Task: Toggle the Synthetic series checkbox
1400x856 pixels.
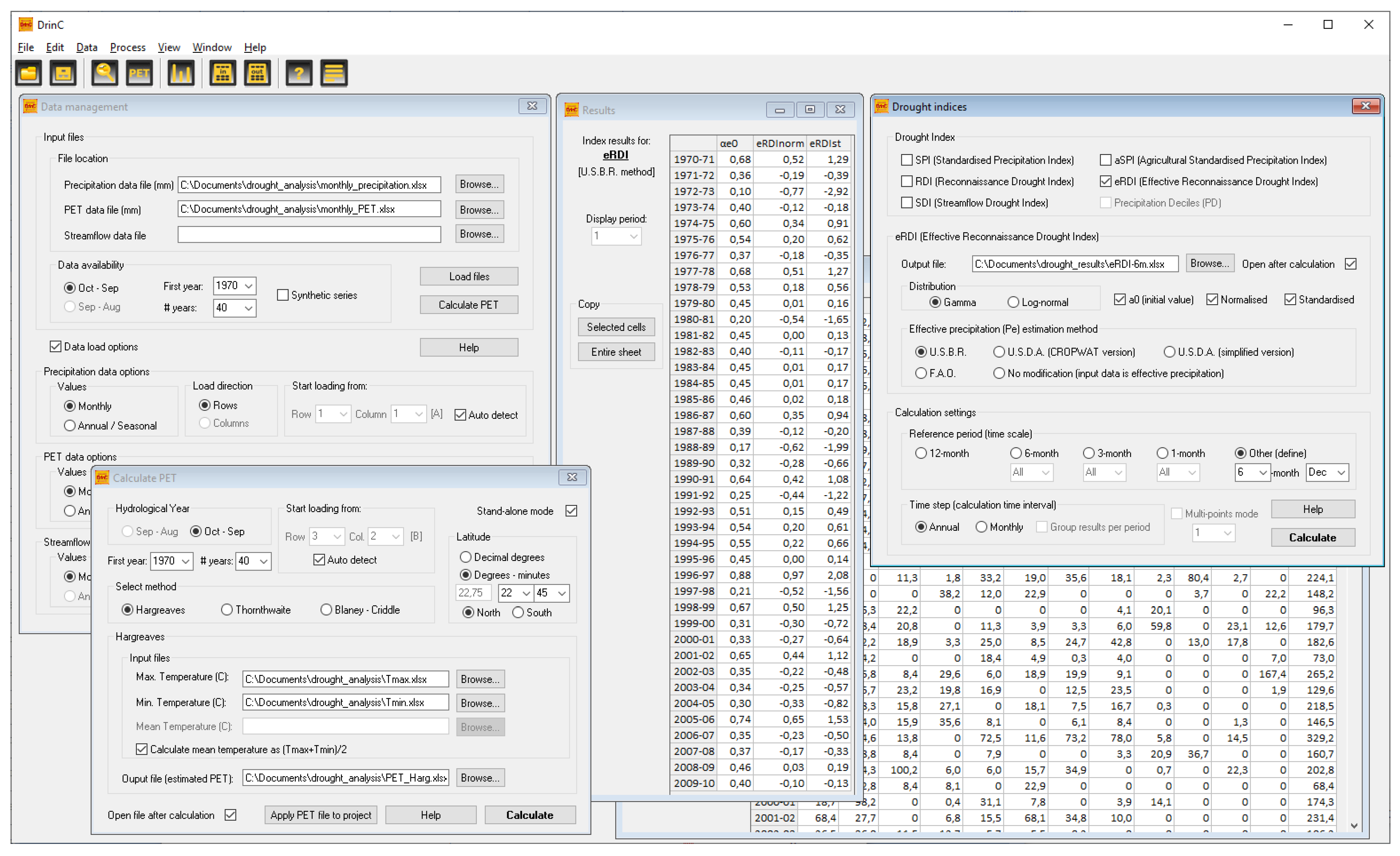Action: point(282,295)
